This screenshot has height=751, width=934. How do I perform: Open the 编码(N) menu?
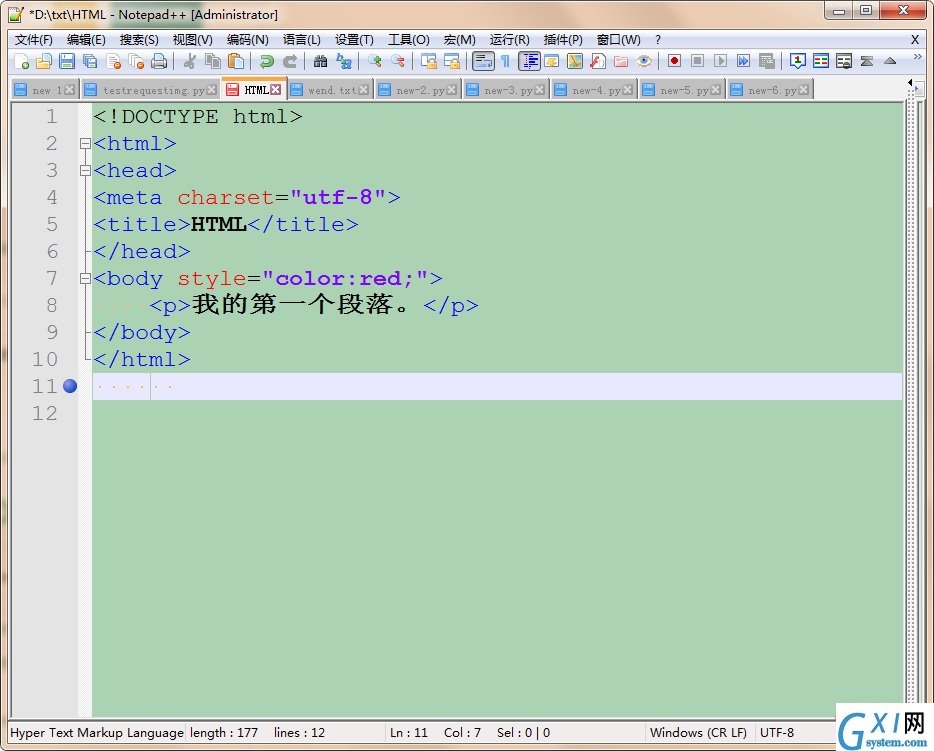point(248,40)
